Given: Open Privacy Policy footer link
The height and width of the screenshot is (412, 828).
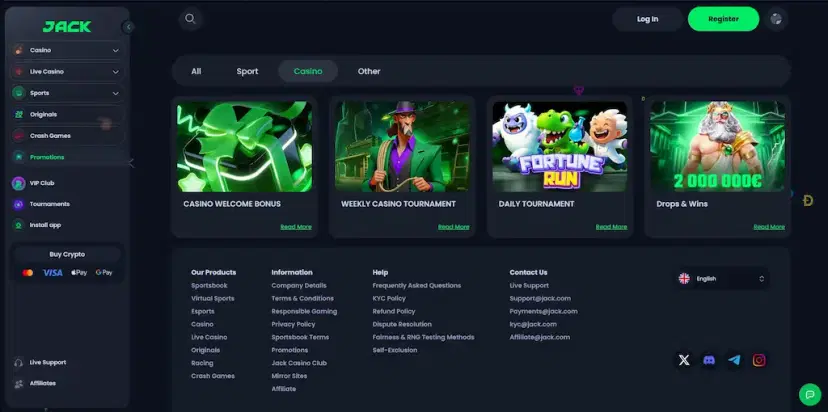Looking at the screenshot, I should [293, 324].
